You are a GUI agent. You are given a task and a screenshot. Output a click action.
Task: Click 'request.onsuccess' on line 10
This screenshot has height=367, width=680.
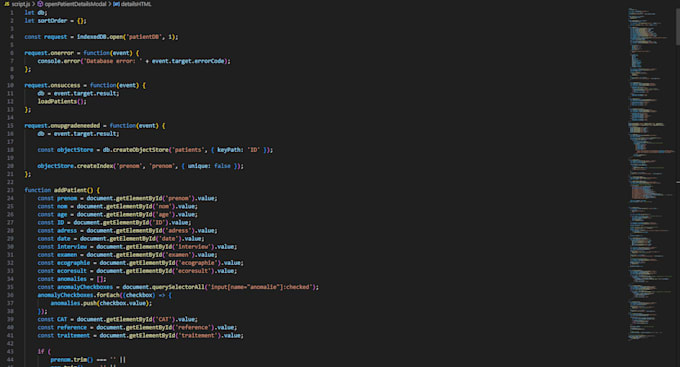(52, 85)
